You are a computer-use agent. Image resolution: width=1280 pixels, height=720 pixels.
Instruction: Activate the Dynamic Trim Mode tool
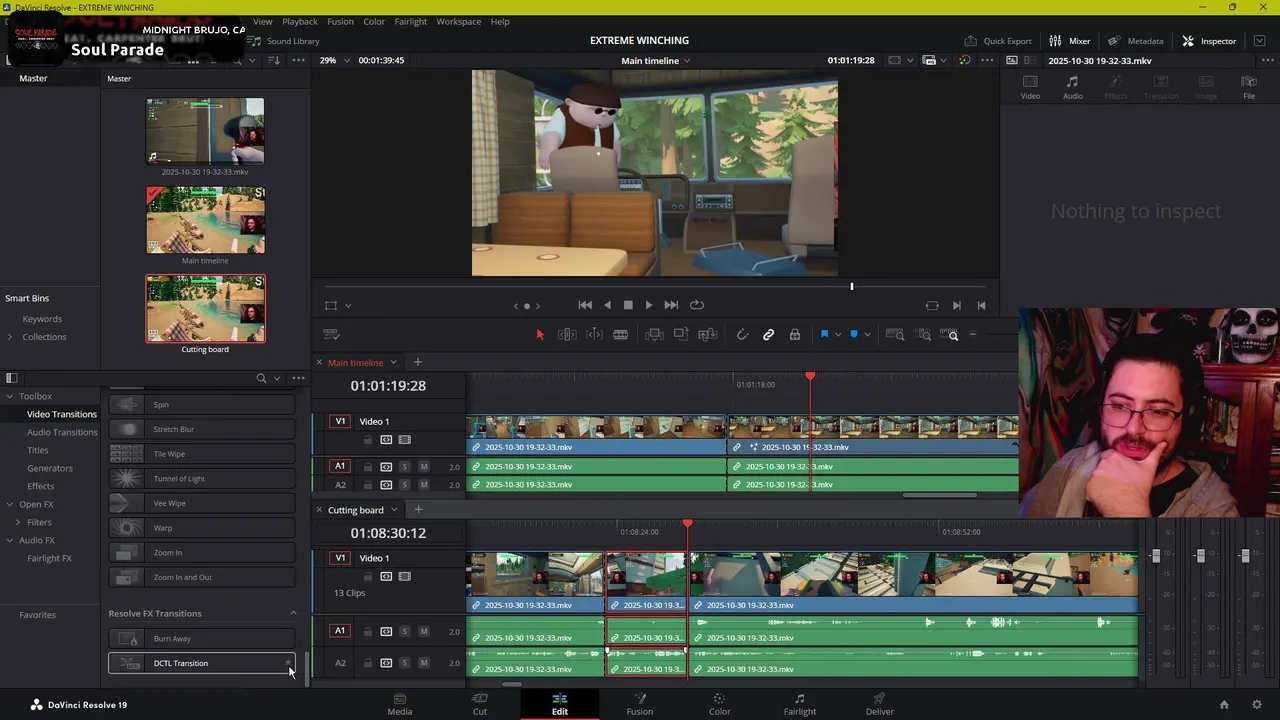(594, 335)
